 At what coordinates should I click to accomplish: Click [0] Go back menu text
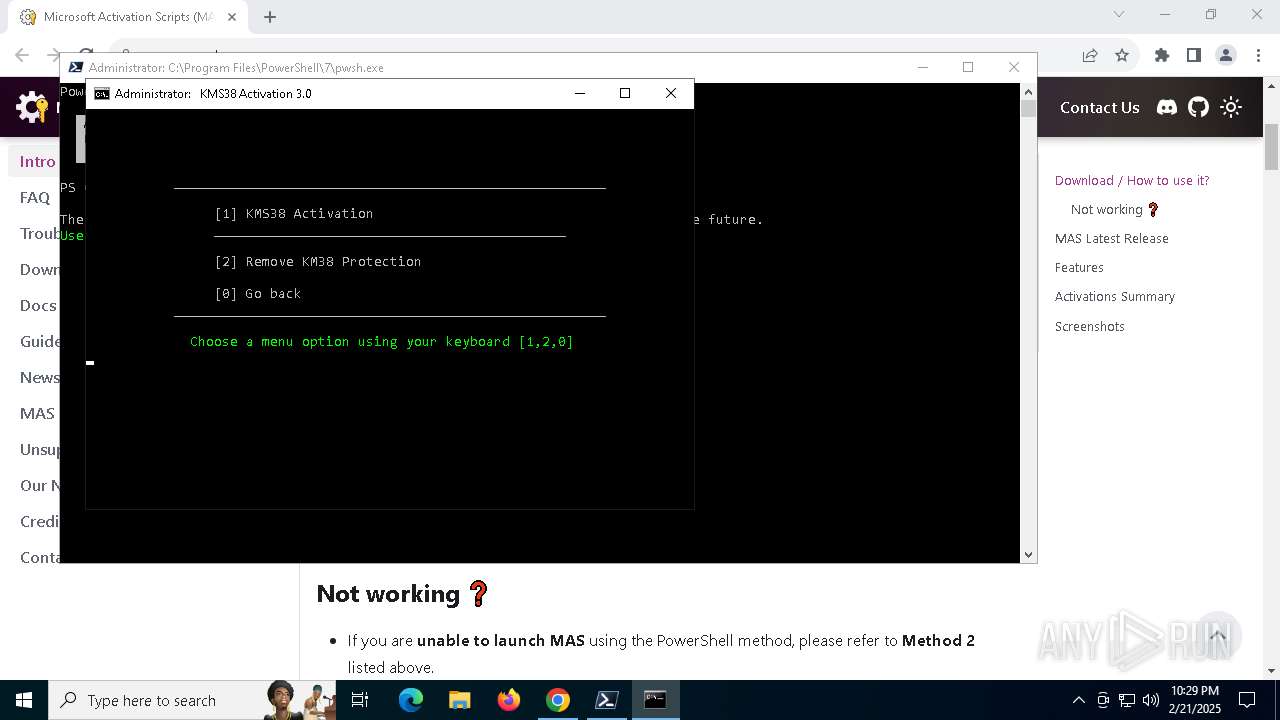pos(258,293)
